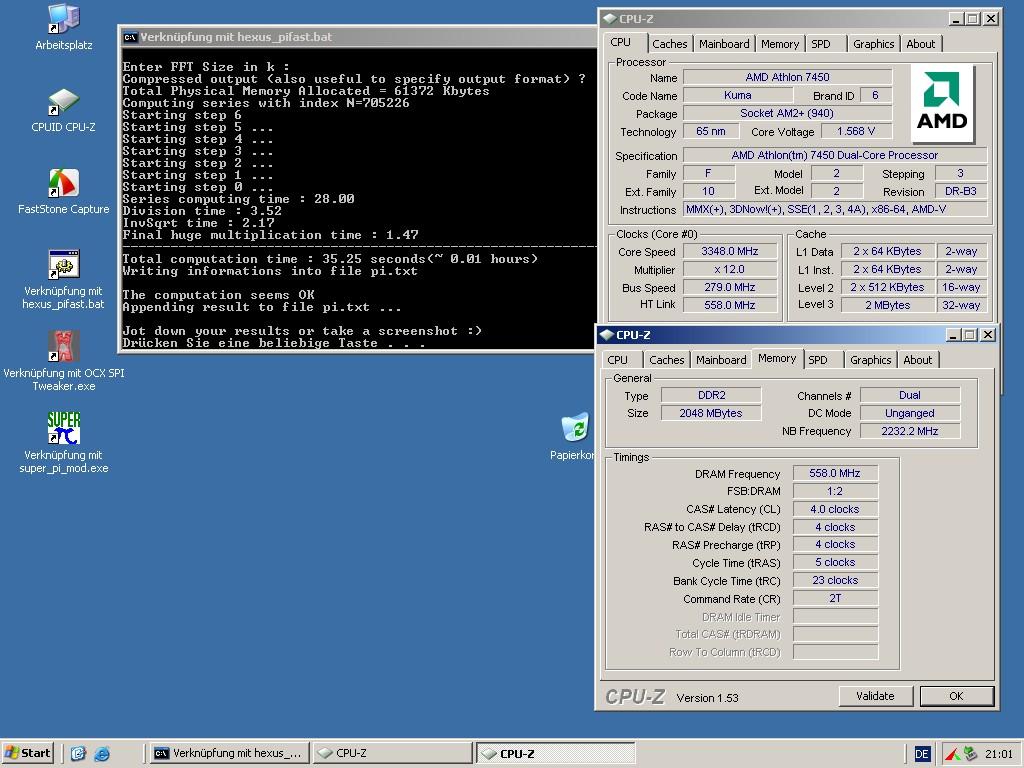Click the Core Voltage value 1.568 V
Screen dimensions: 1024x768
pyautogui.click(x=856, y=131)
